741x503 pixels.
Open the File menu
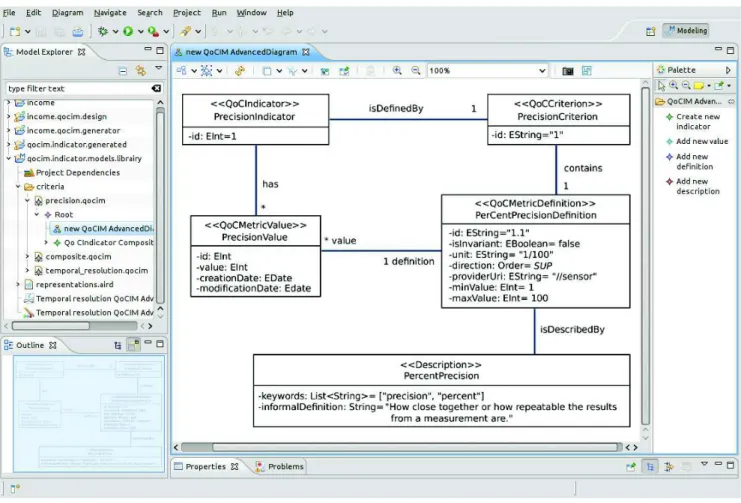pyautogui.click(x=9, y=13)
